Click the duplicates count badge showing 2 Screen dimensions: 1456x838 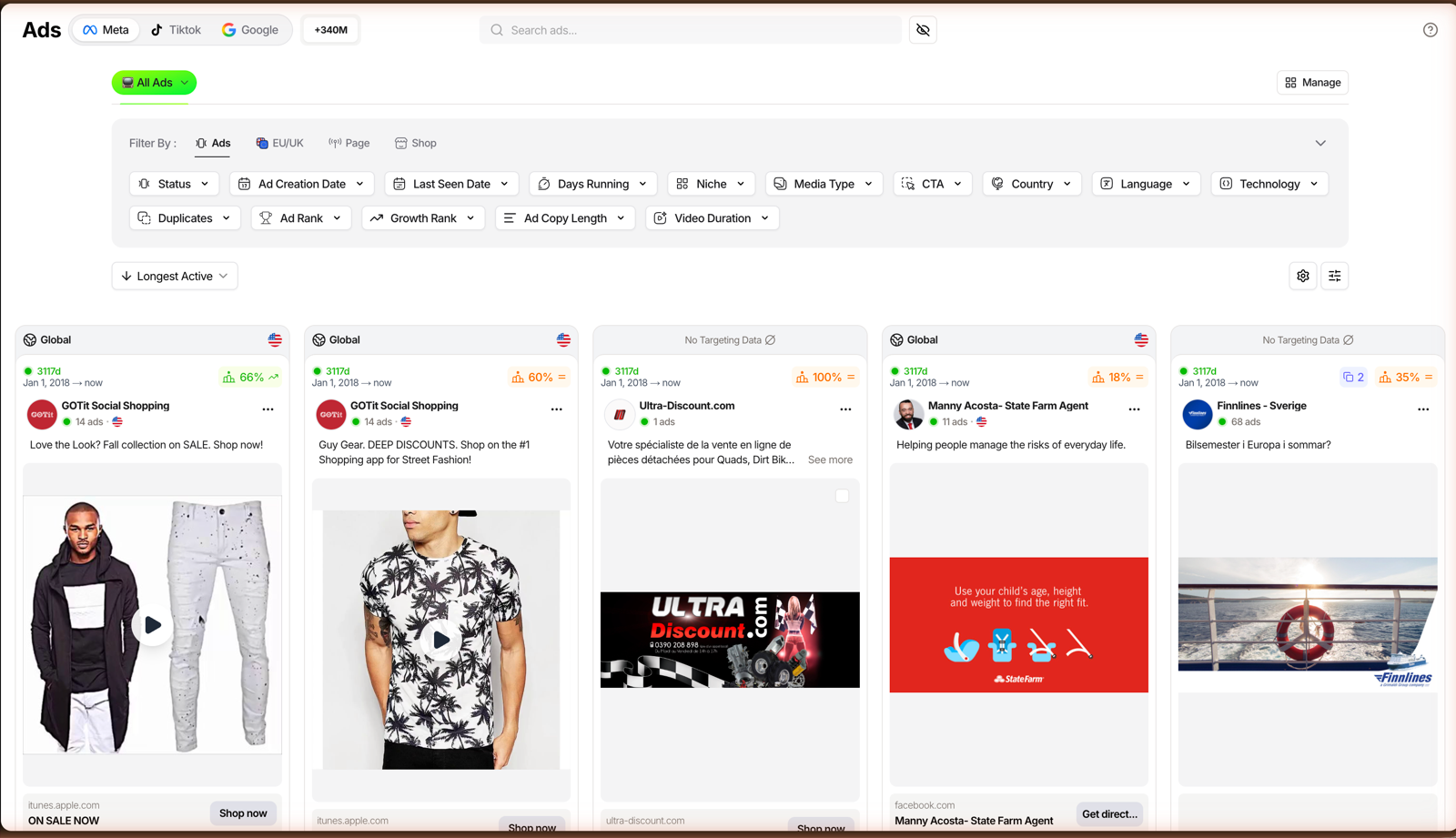click(x=1353, y=377)
